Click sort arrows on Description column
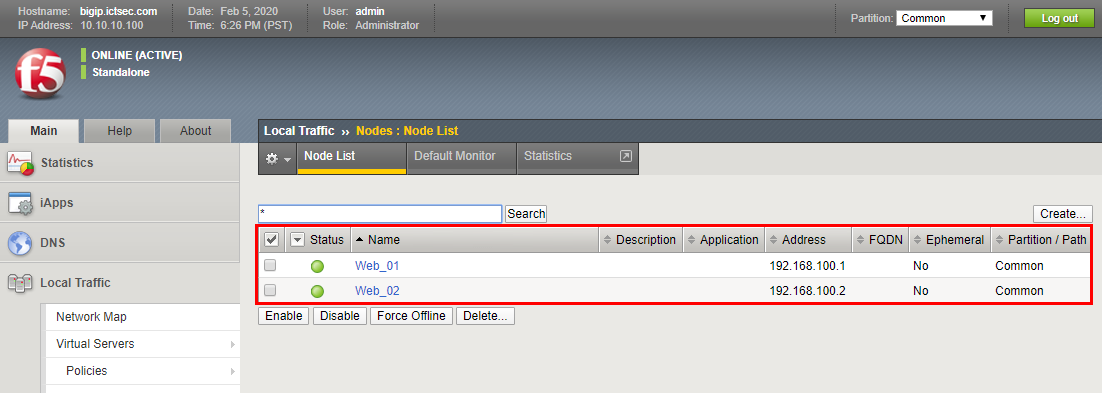This screenshot has width=1102, height=393. (608, 240)
